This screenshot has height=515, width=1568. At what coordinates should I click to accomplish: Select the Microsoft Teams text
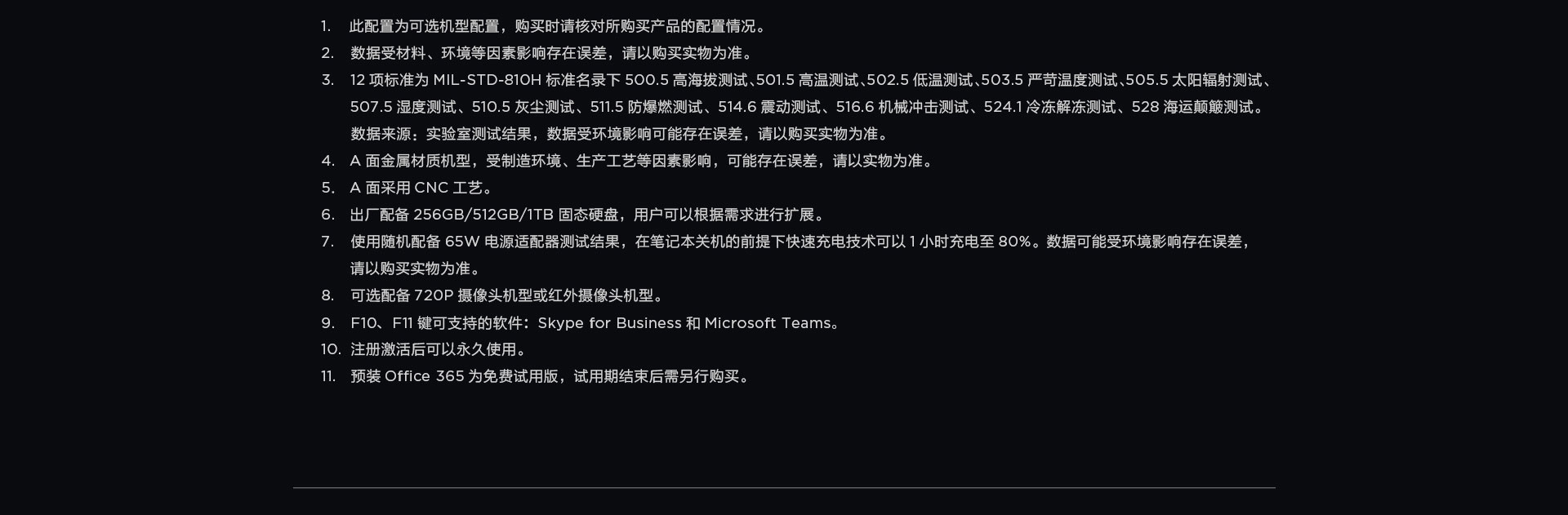point(768,322)
